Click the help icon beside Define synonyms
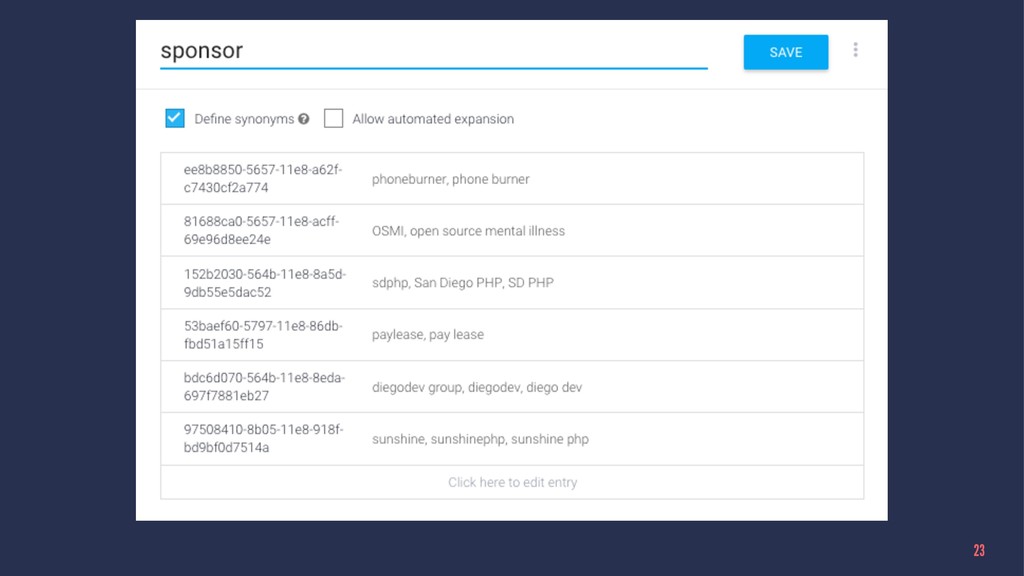Viewport: 1024px width, 576px height. tap(304, 119)
